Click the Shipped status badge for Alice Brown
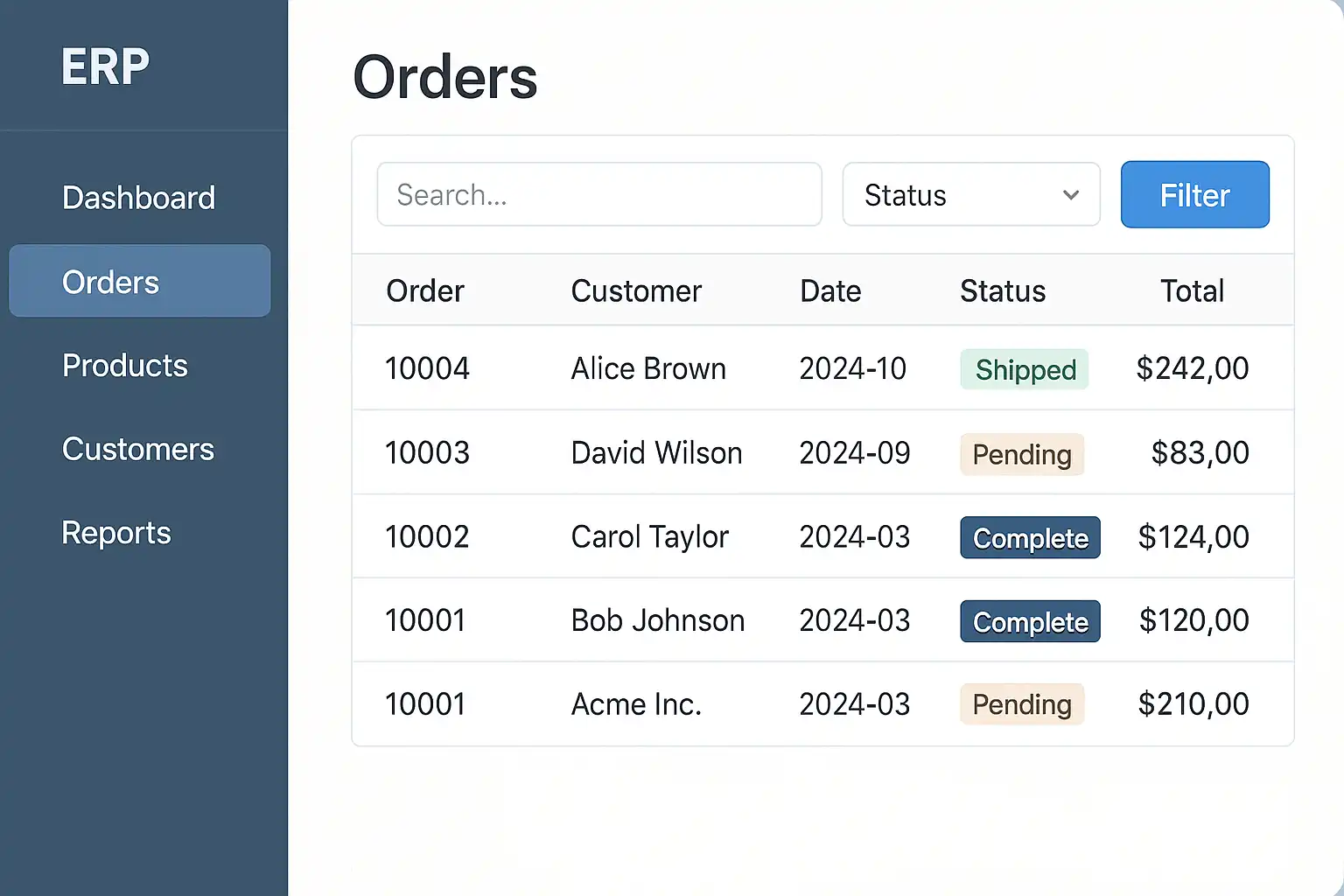Viewport: 1344px width, 896px height. click(x=1025, y=369)
